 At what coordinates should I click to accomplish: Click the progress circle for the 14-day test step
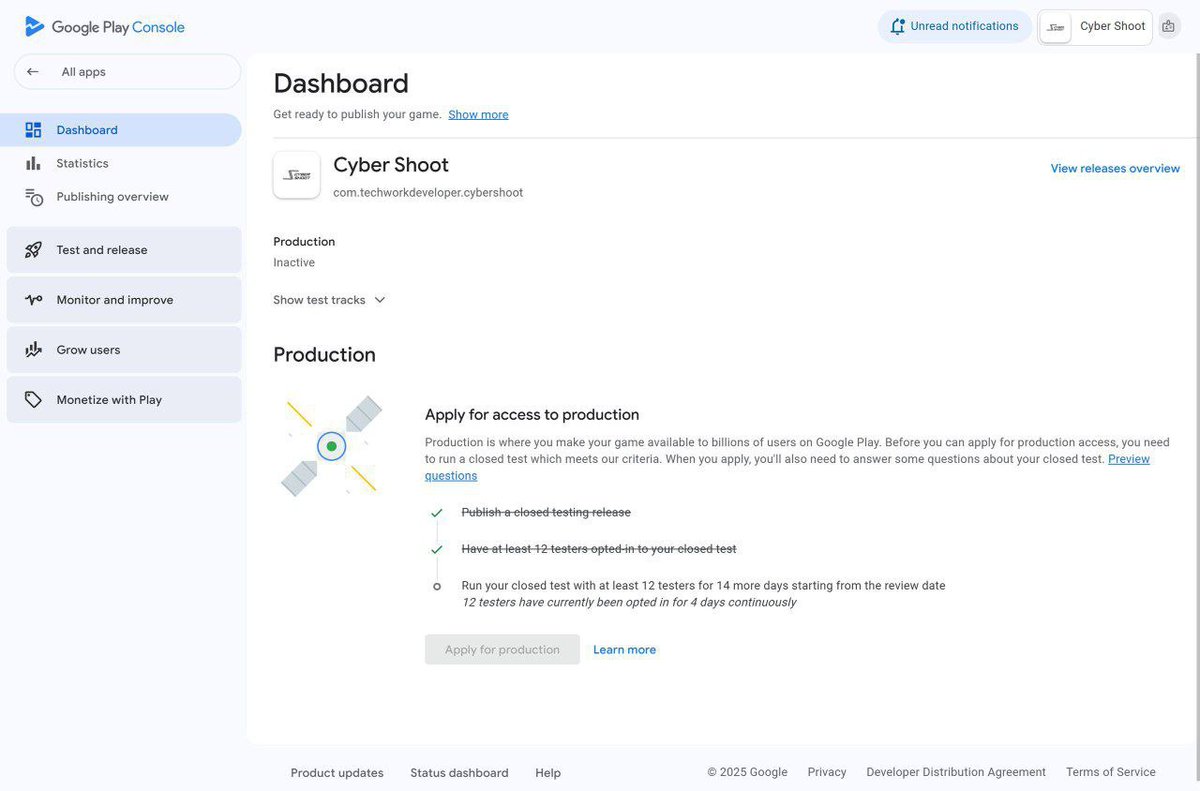pyautogui.click(x=436, y=585)
